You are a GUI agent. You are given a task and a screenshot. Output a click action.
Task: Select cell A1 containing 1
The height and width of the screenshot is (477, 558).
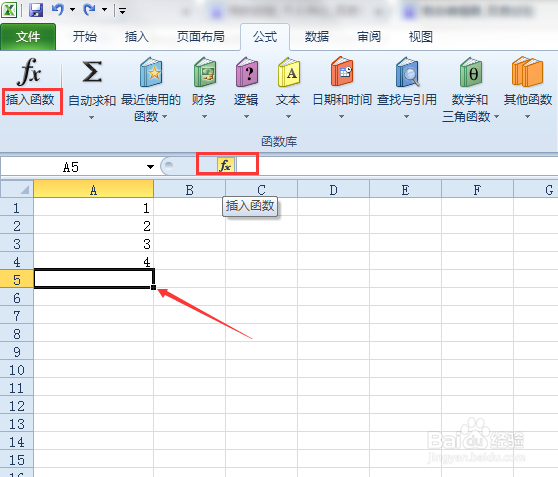[94, 208]
